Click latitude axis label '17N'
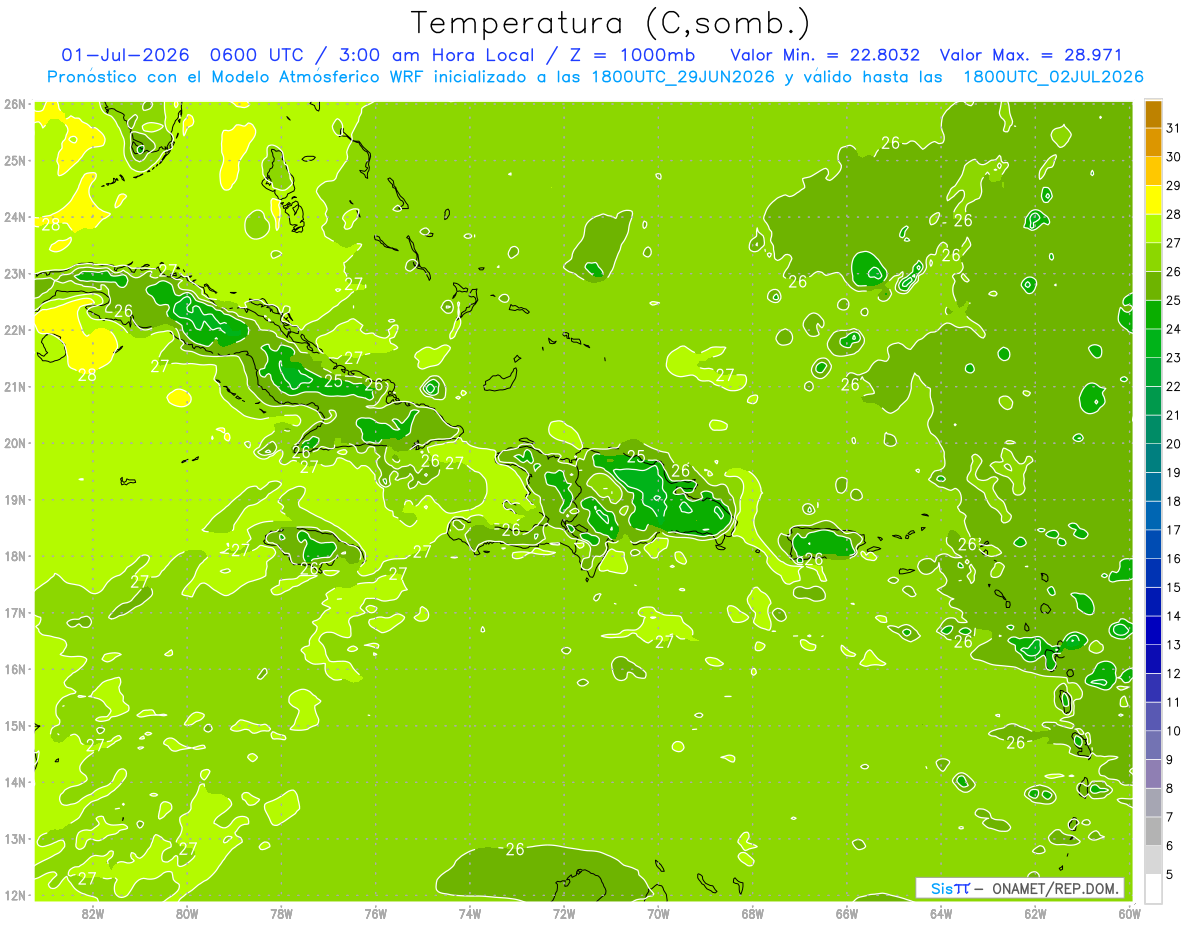This screenshot has height=927, width=1200. point(14,613)
